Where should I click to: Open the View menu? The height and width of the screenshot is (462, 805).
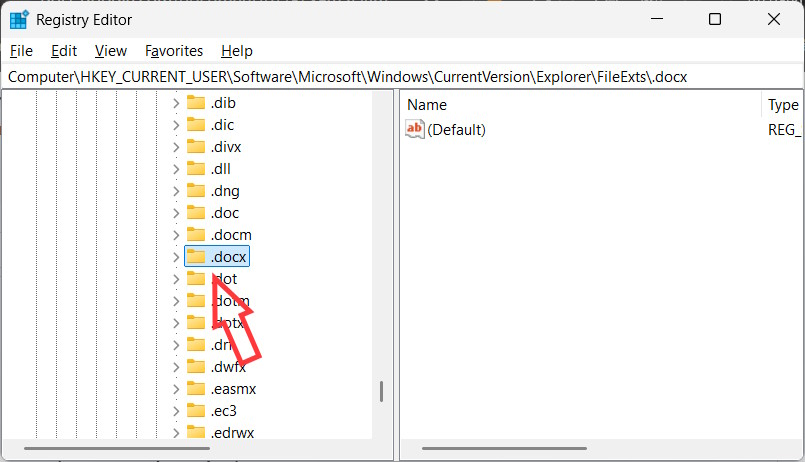pos(111,51)
